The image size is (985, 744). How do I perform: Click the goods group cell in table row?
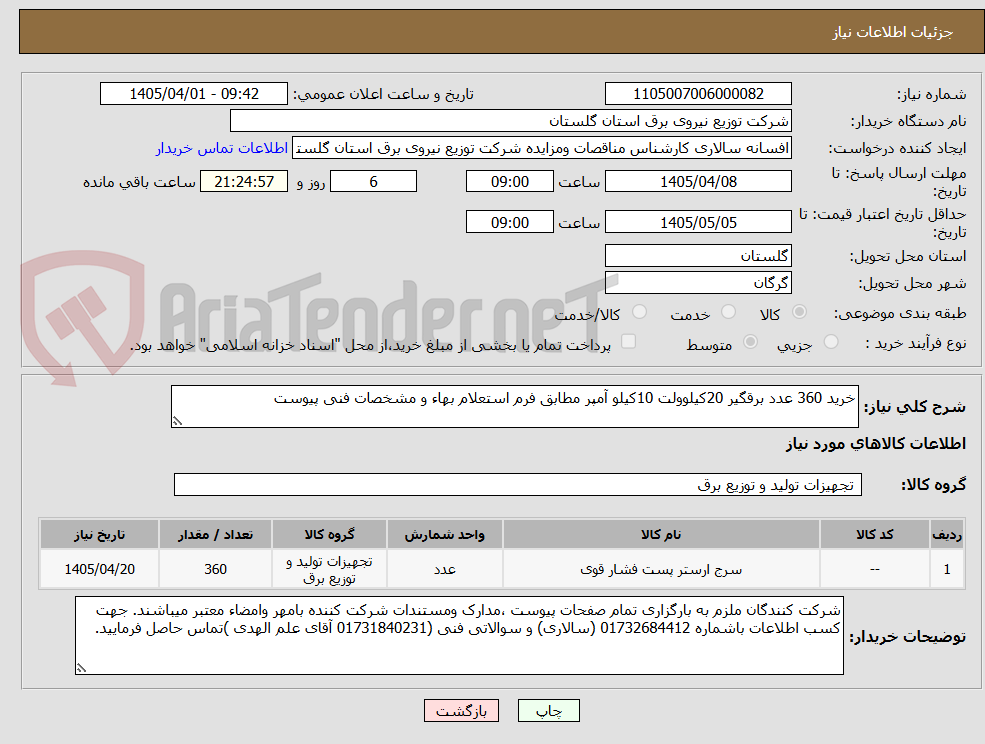coord(329,569)
